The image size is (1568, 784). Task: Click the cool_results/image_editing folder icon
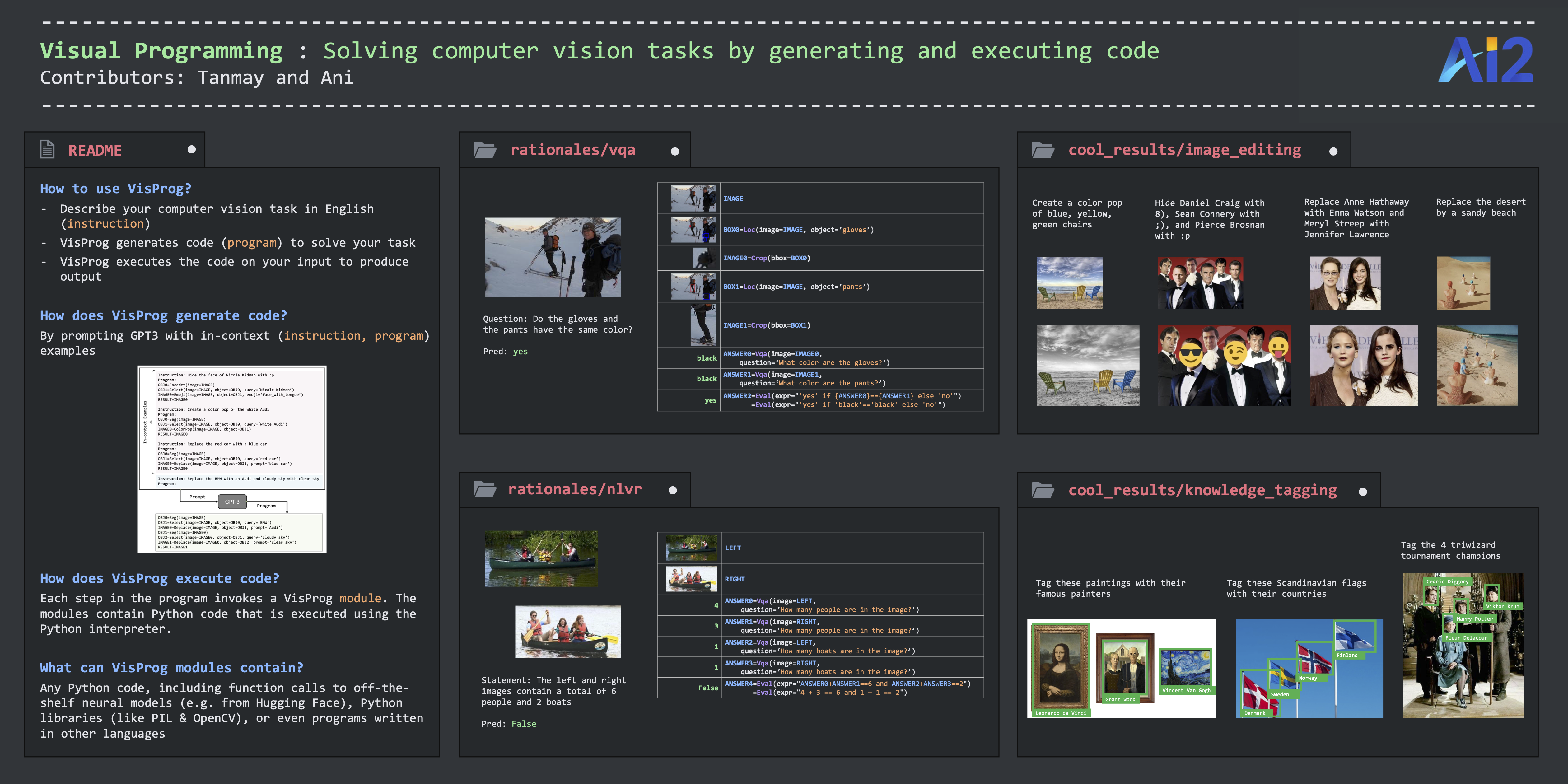click(1043, 150)
